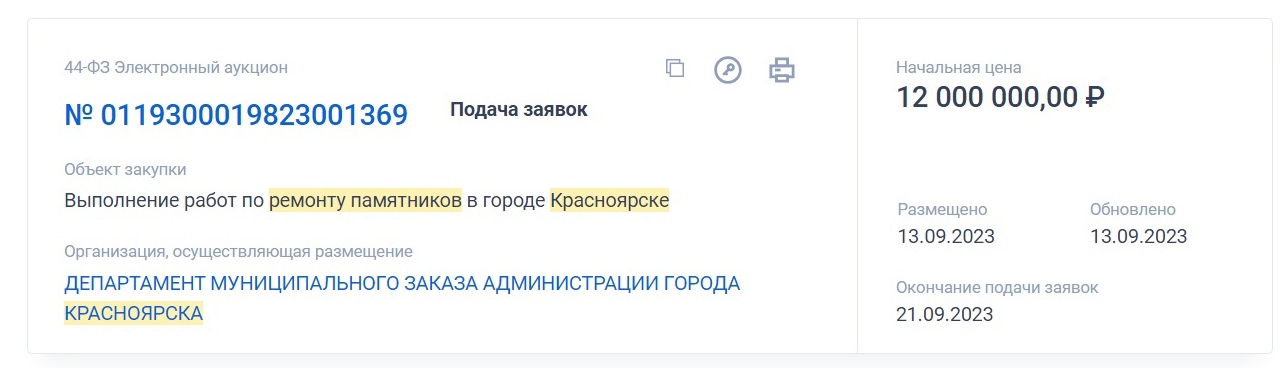Open the electronic signature key icon
1286x368 pixels.
(728, 70)
